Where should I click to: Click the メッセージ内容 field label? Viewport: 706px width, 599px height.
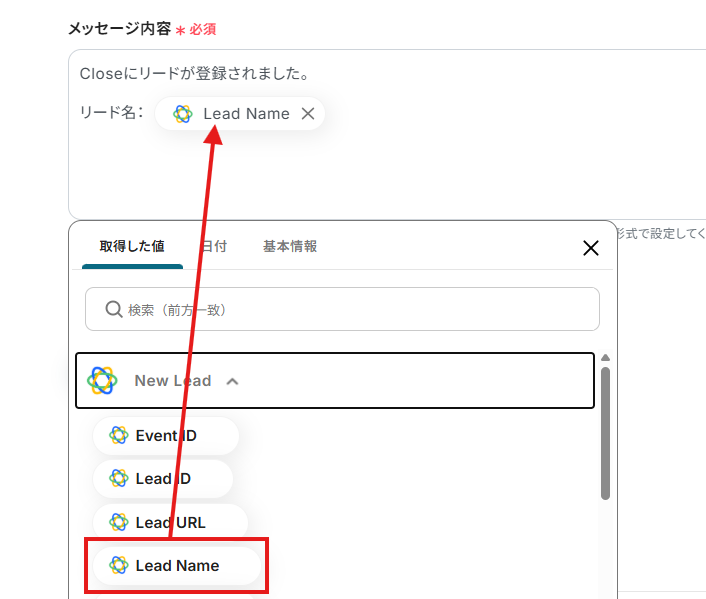point(119,29)
